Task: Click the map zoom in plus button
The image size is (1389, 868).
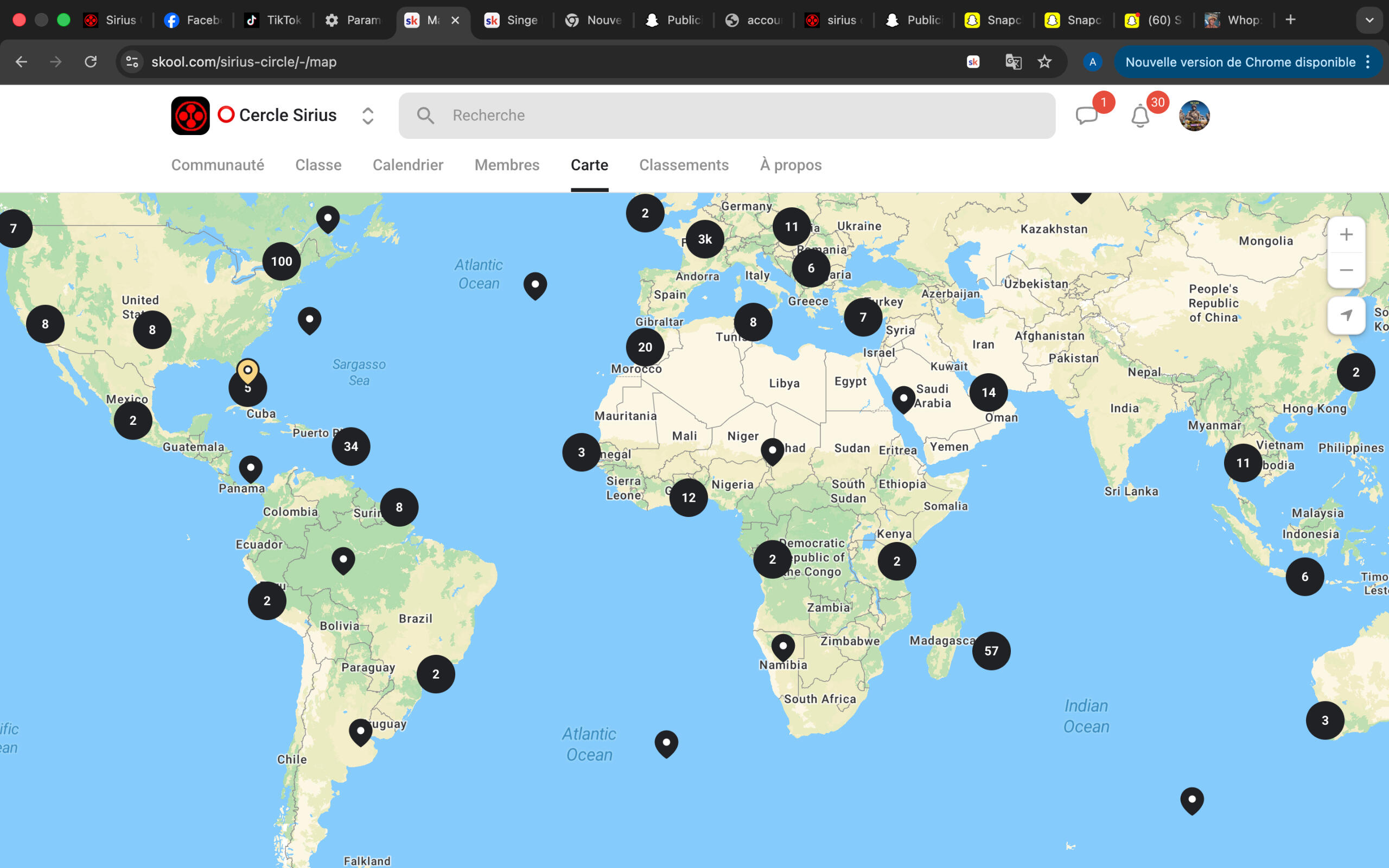Action: click(1346, 235)
